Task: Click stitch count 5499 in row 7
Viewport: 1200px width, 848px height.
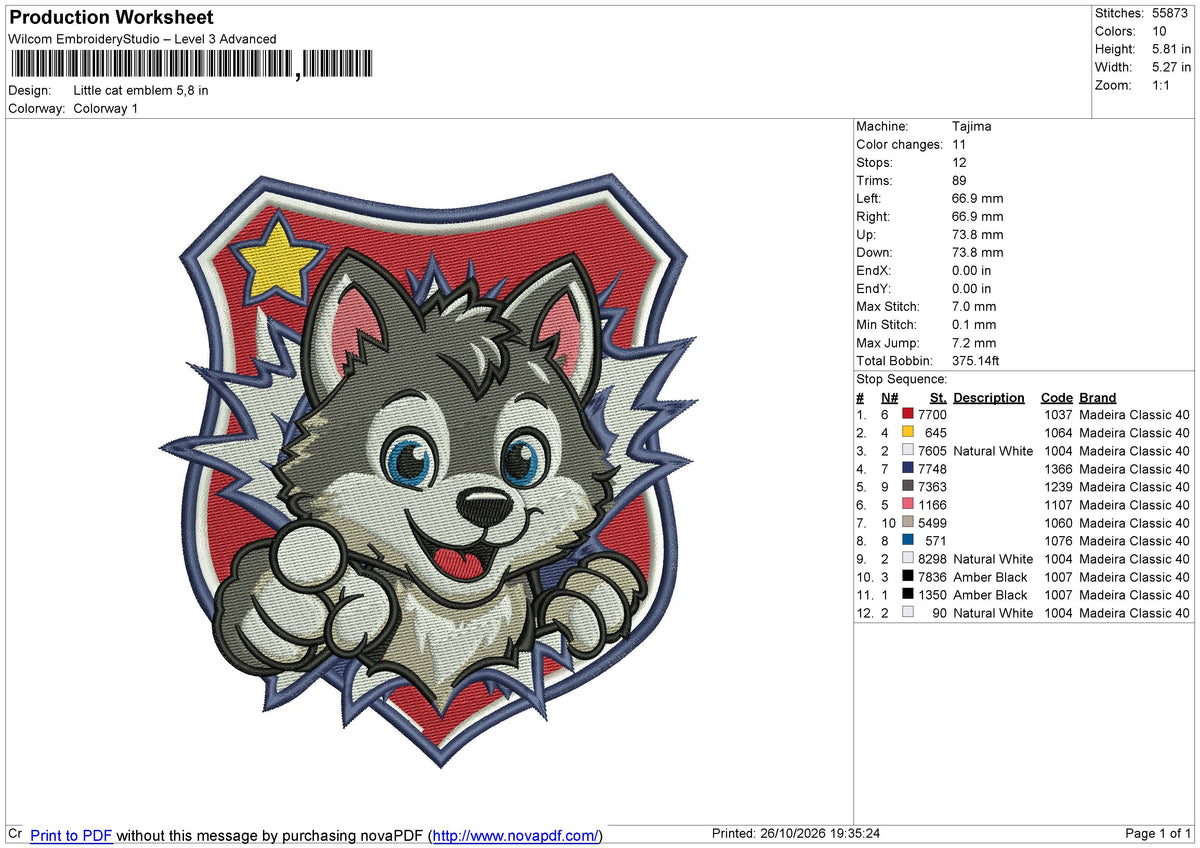Action: click(932, 522)
